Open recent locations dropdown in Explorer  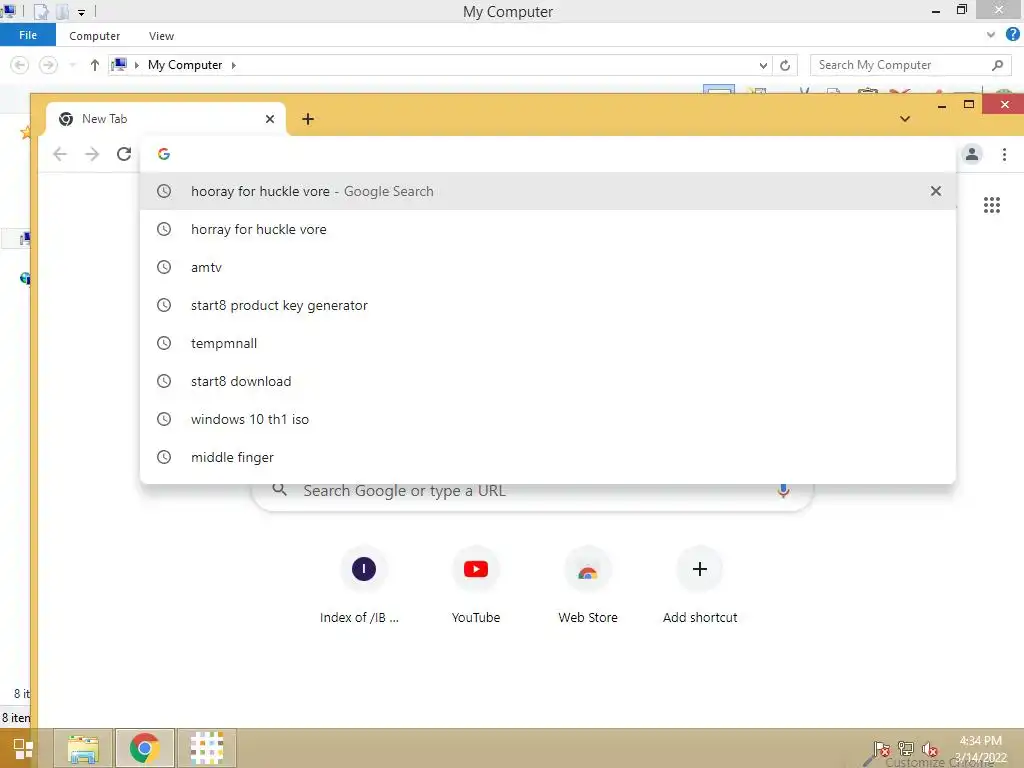[x=72, y=65]
